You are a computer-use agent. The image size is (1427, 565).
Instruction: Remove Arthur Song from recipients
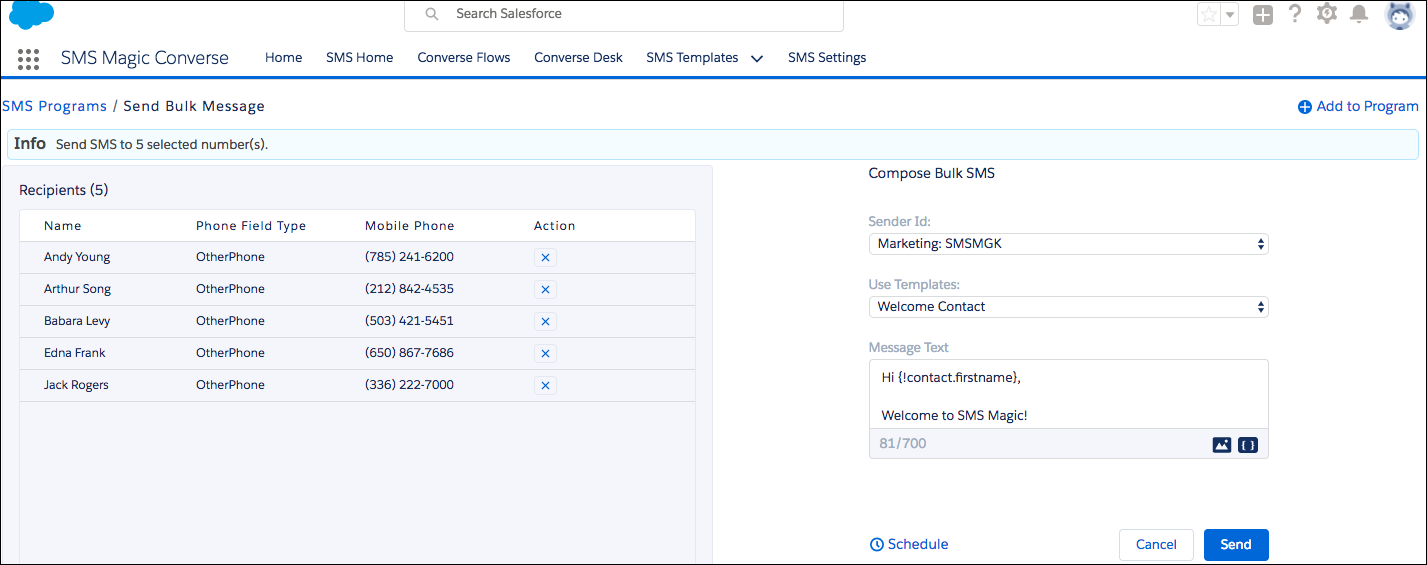point(545,289)
